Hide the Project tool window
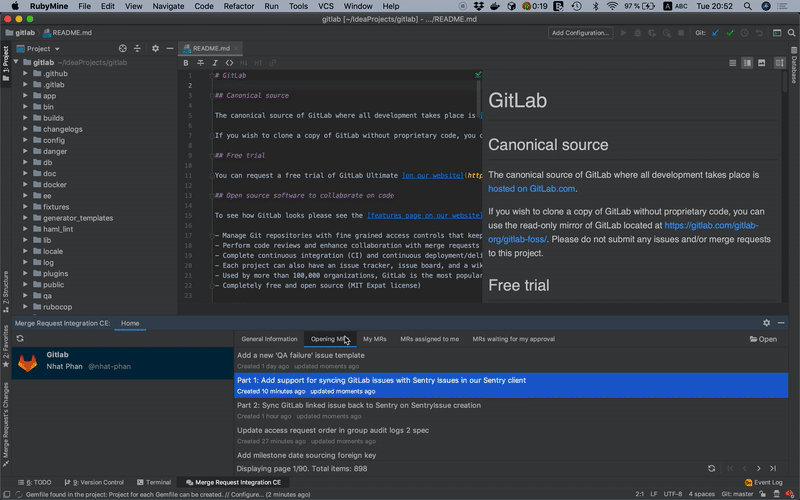Screen dimensions: 800x500 point(170,48)
